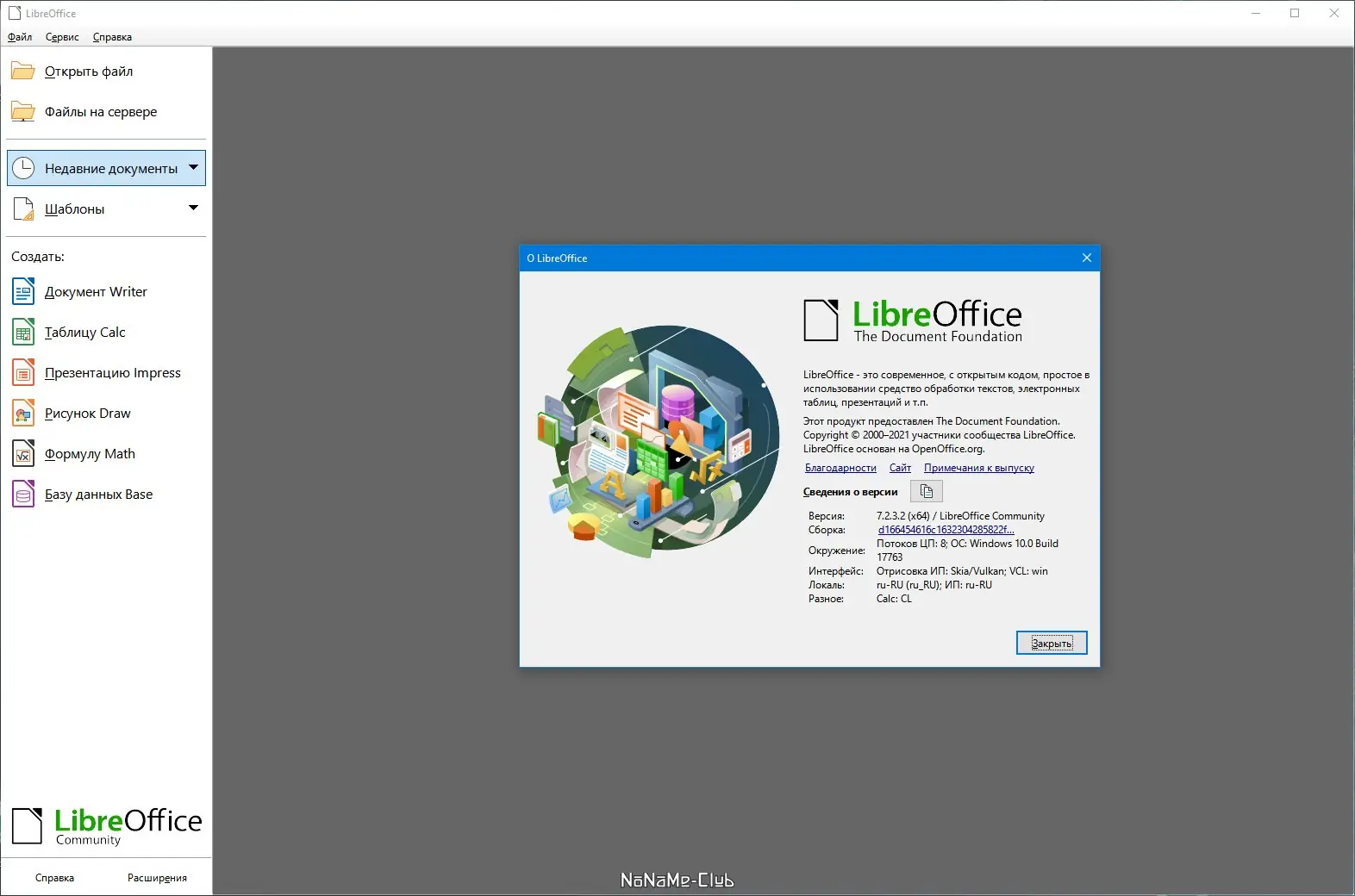Click Файлы на сервере button

tap(106, 112)
